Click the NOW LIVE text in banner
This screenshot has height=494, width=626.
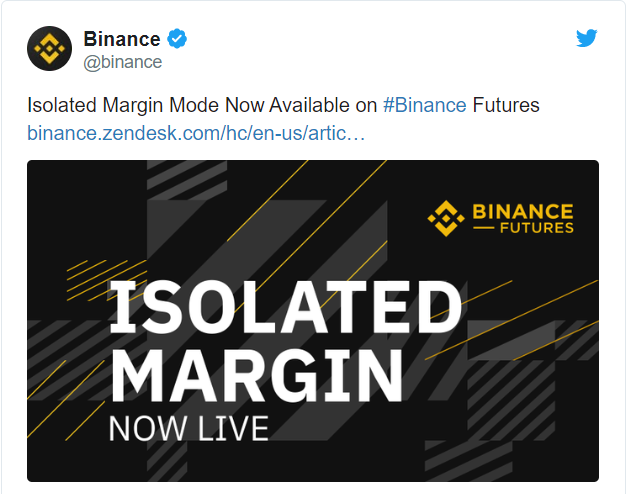coord(188,427)
